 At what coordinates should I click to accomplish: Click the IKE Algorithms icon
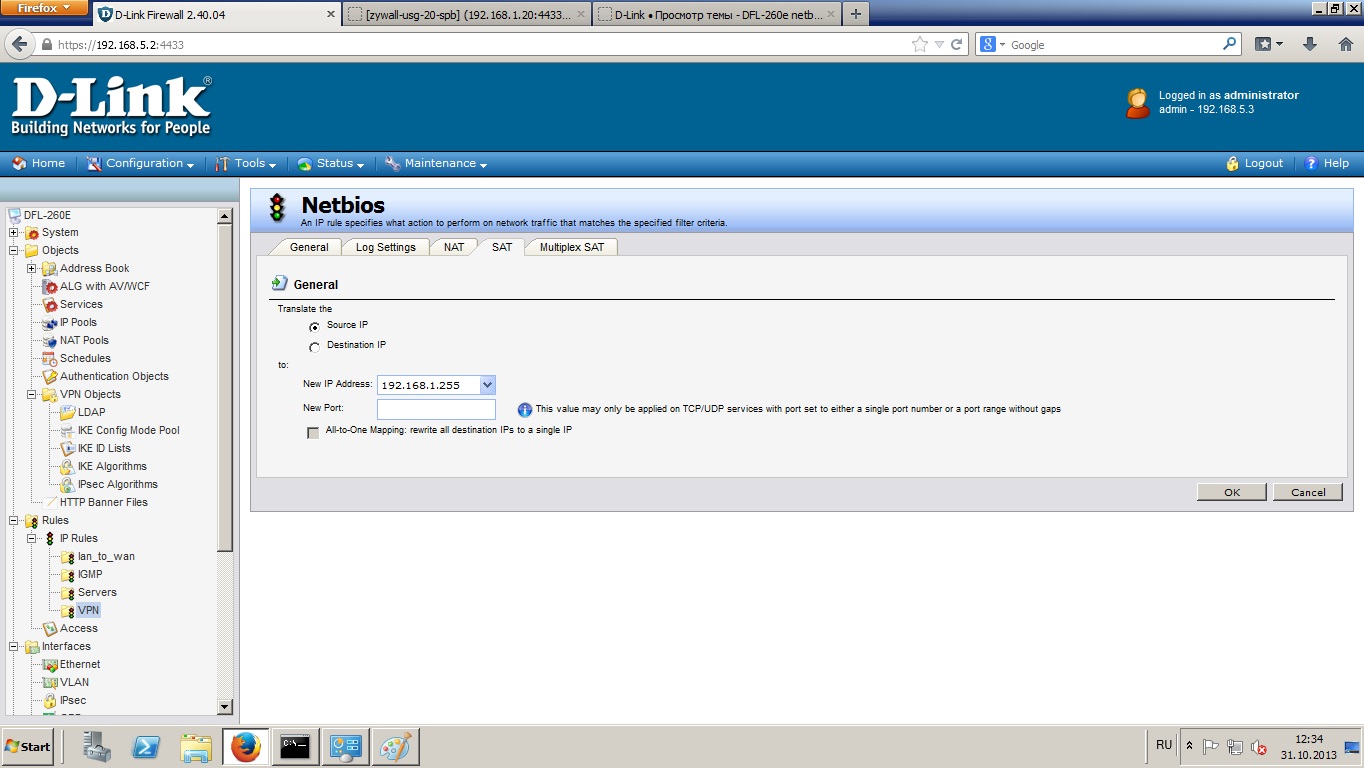[68, 467]
